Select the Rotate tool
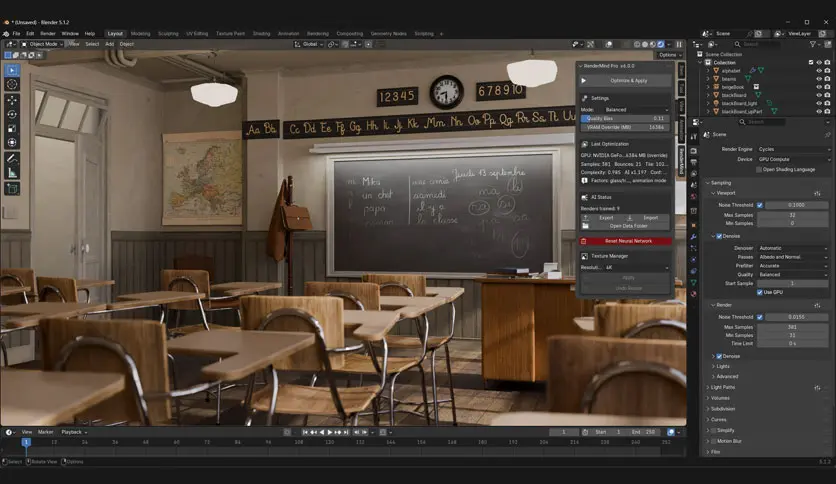836x484 pixels. point(12,114)
